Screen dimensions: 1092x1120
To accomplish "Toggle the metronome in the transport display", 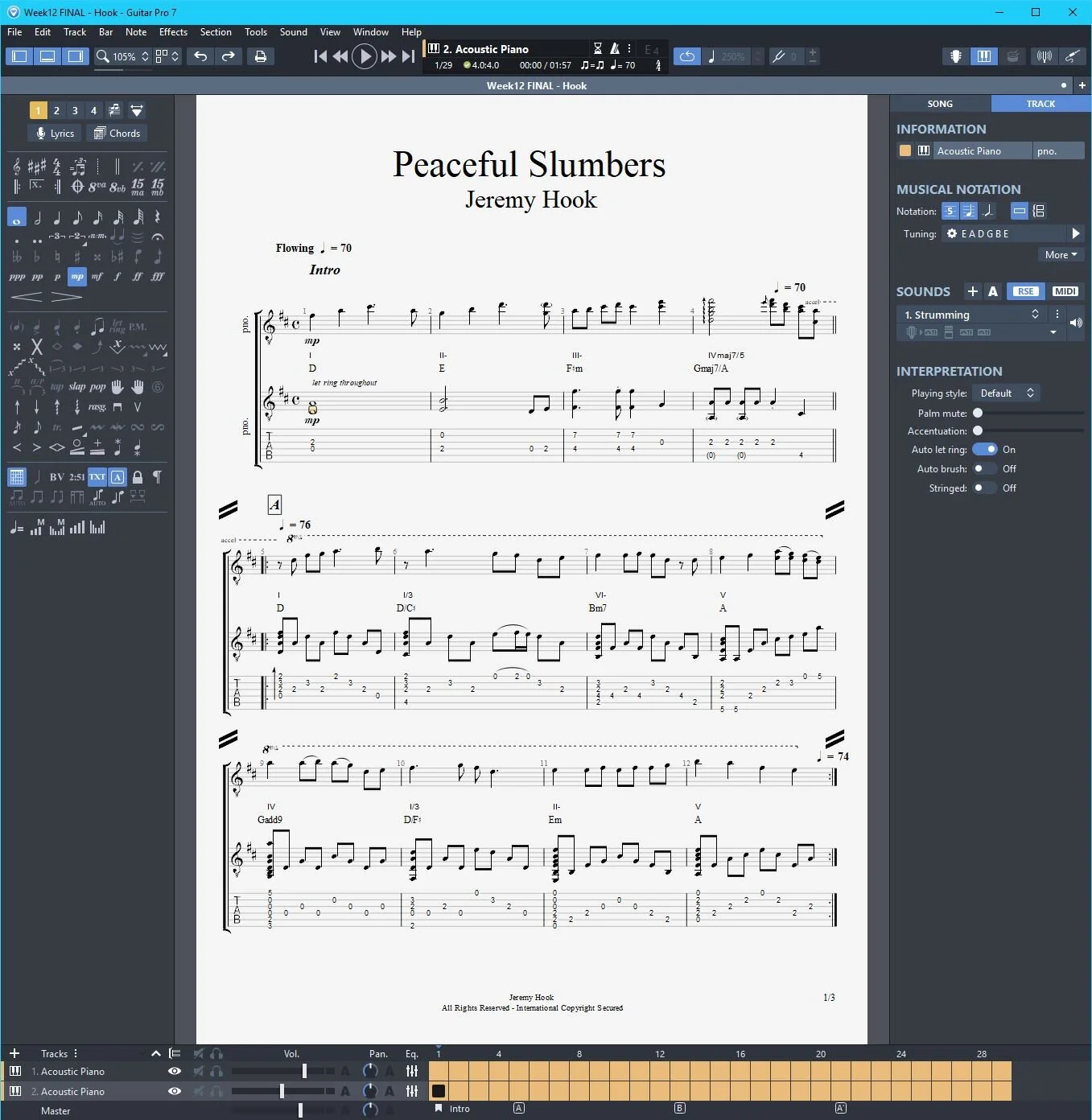I will 615,49.
